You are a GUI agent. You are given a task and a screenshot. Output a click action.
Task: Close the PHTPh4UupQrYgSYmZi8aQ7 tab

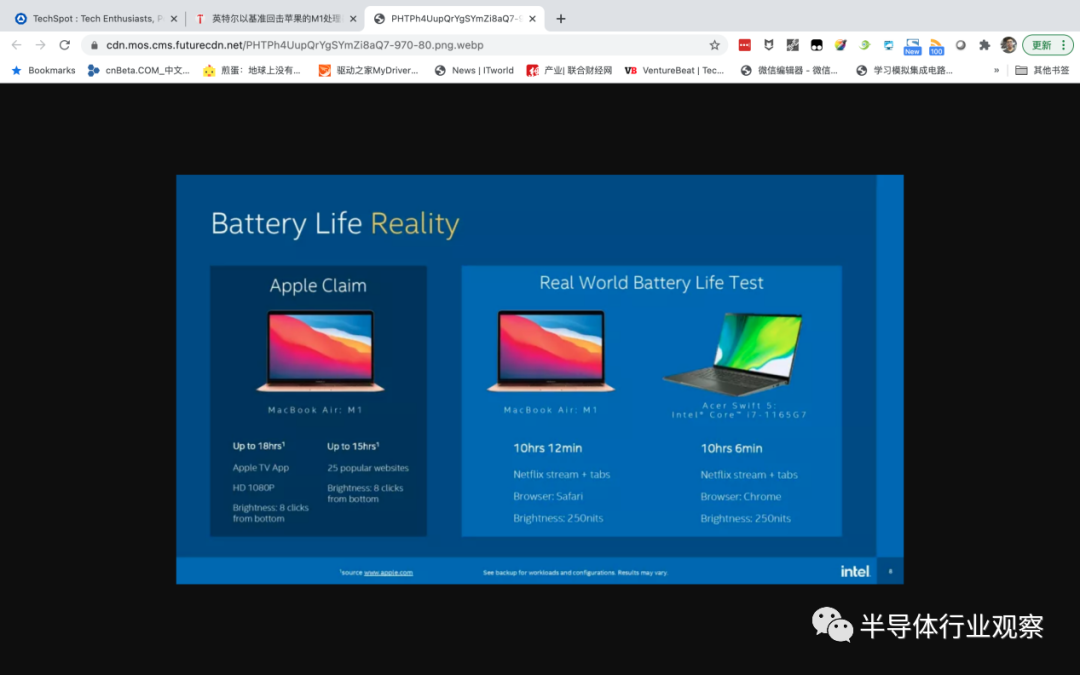[x=532, y=19]
